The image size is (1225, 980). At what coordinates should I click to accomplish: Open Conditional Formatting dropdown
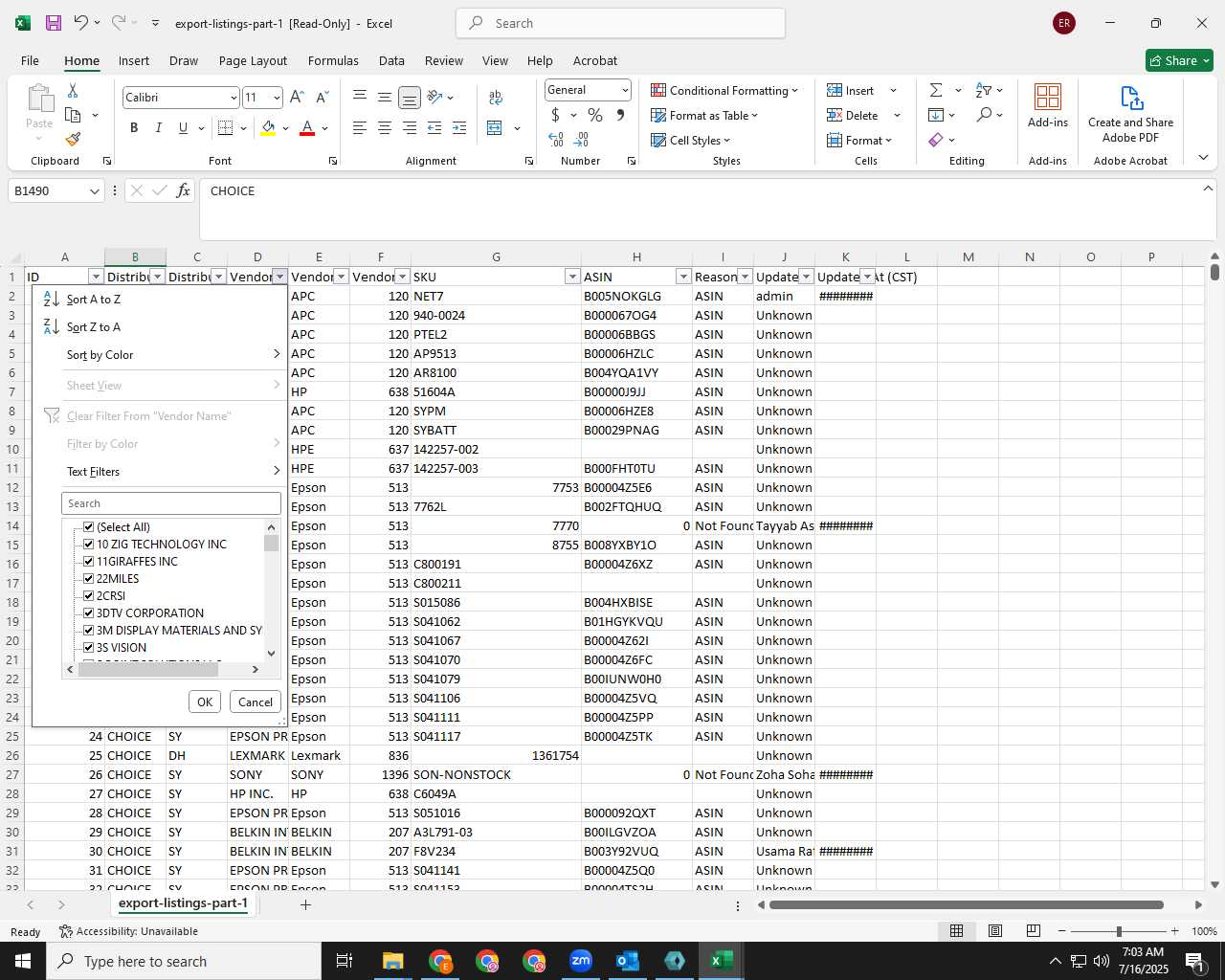(x=724, y=90)
